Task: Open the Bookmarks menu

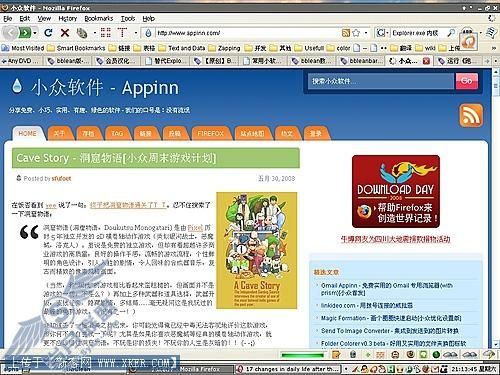Action: (99, 19)
